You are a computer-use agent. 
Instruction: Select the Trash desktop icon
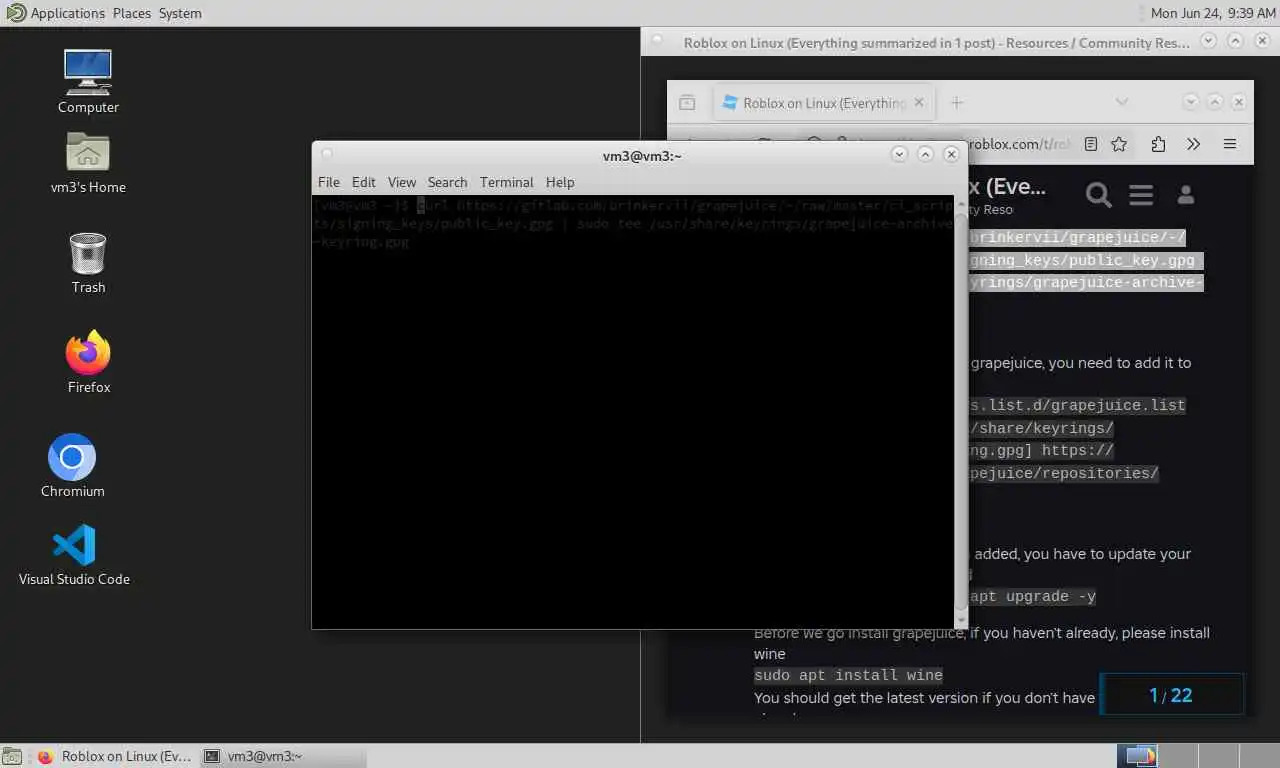click(x=88, y=263)
